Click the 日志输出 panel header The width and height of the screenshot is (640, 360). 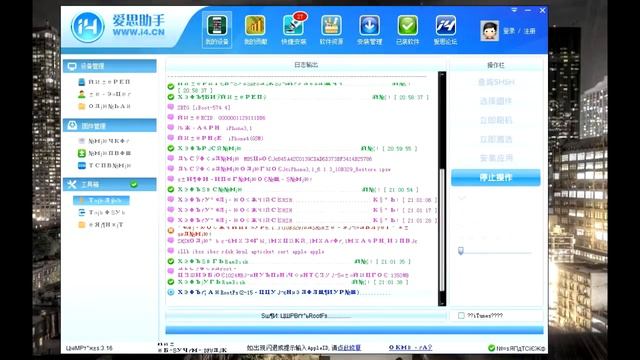point(306,65)
